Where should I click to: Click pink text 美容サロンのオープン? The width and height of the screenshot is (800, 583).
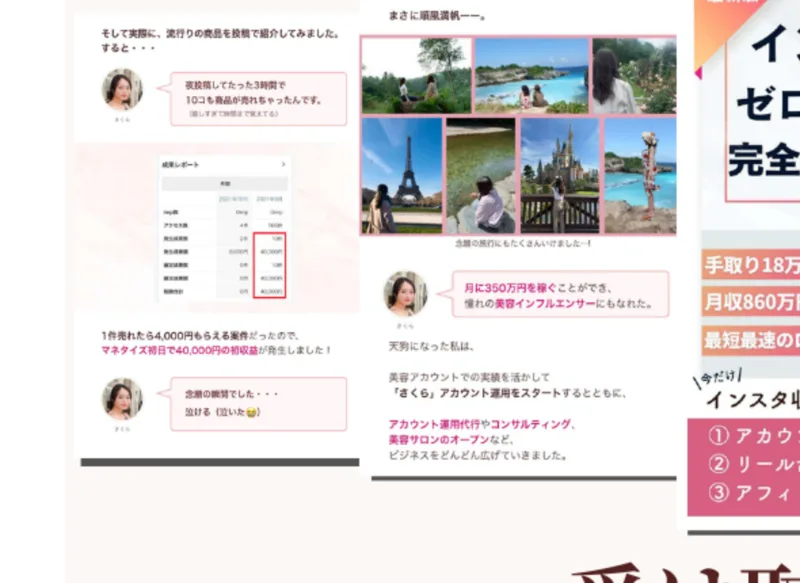(439, 440)
